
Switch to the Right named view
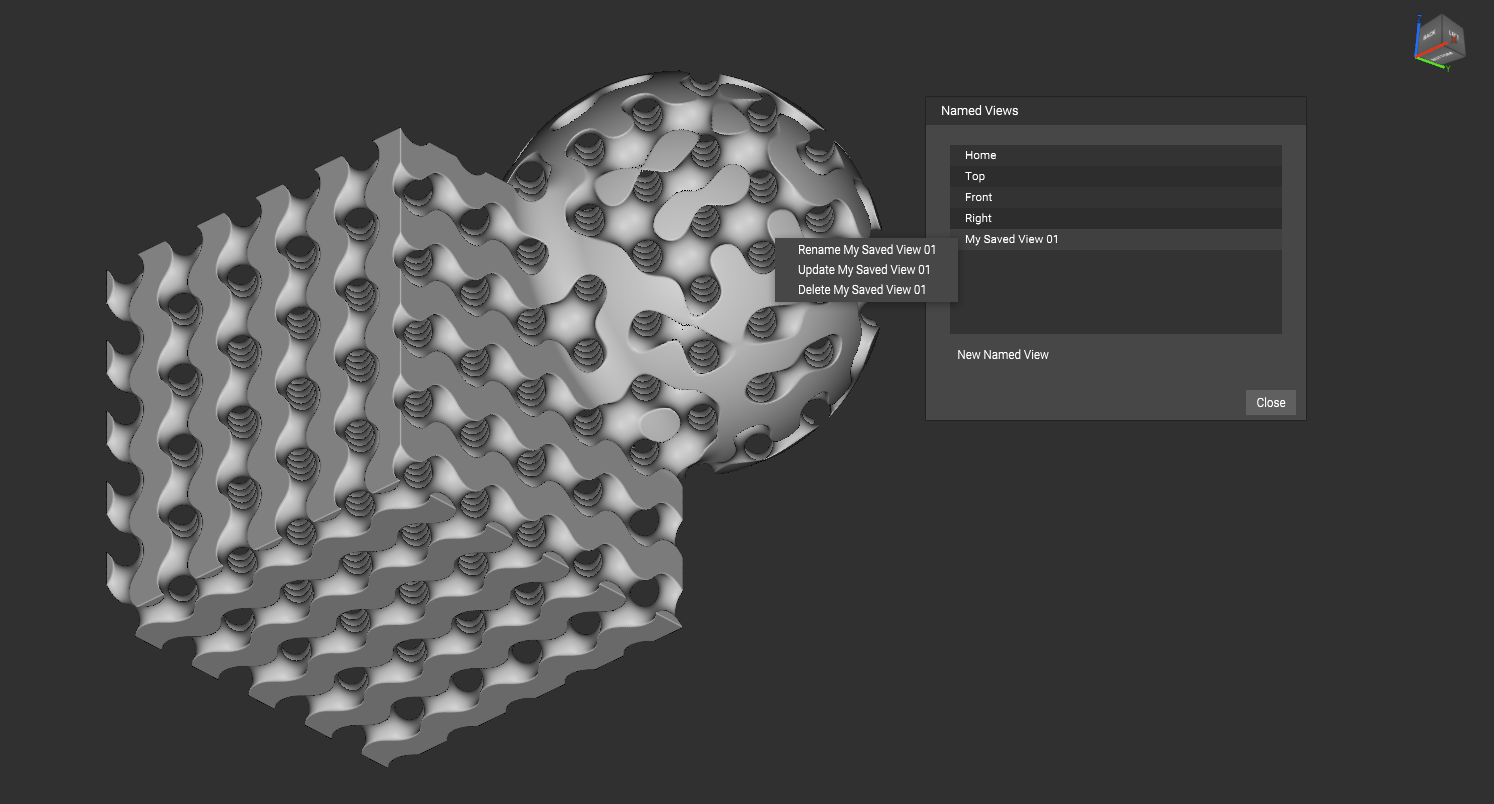[x=1115, y=218]
